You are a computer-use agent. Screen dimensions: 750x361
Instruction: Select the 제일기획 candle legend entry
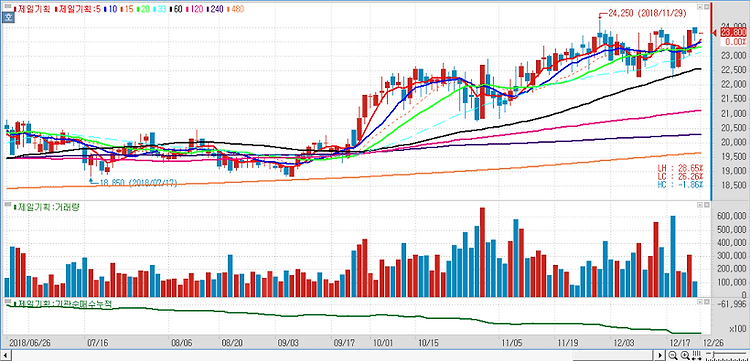[31, 9]
